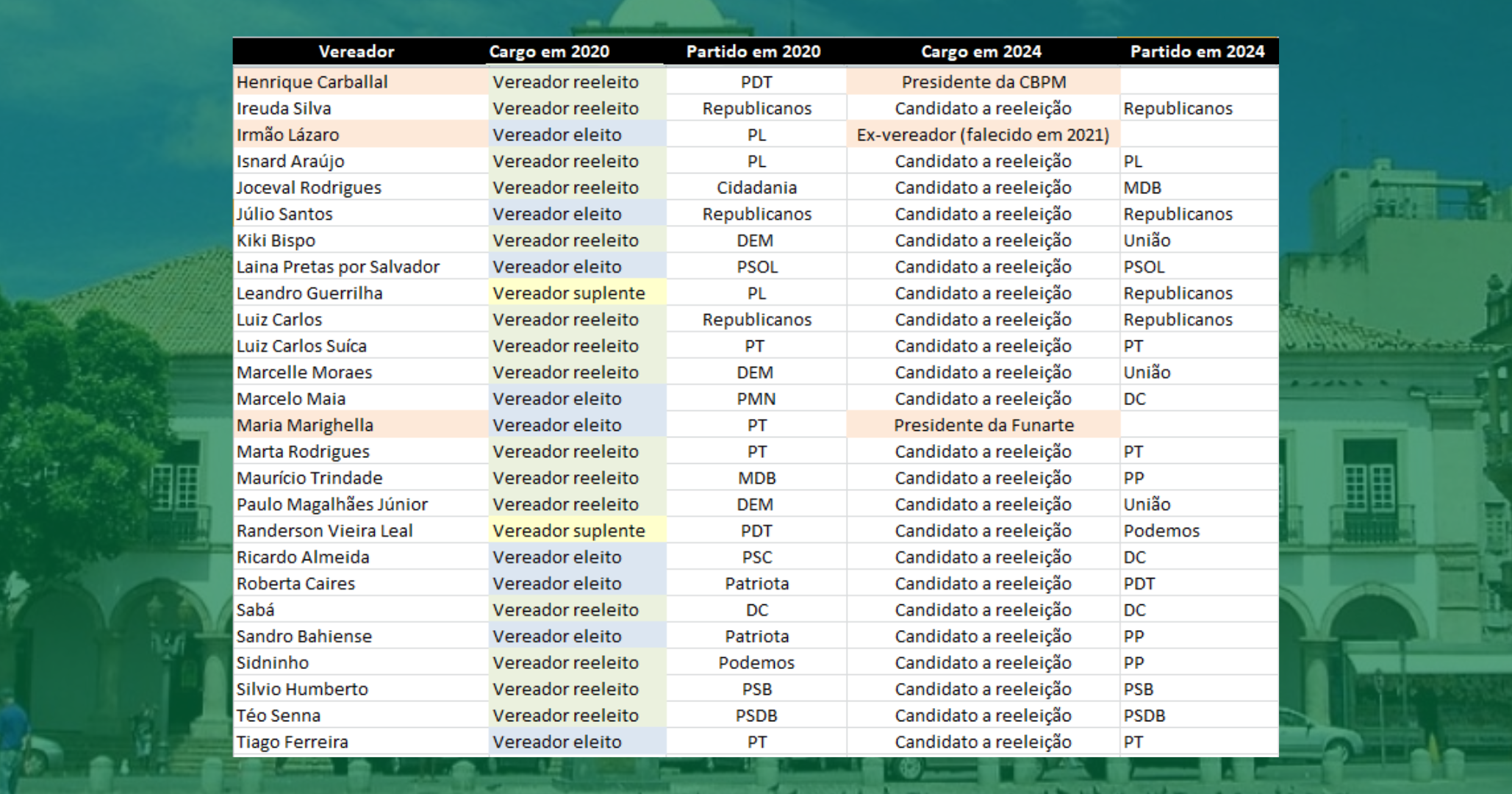
Task: Select the cell 'Silvio Humberto'
Action: [360, 690]
